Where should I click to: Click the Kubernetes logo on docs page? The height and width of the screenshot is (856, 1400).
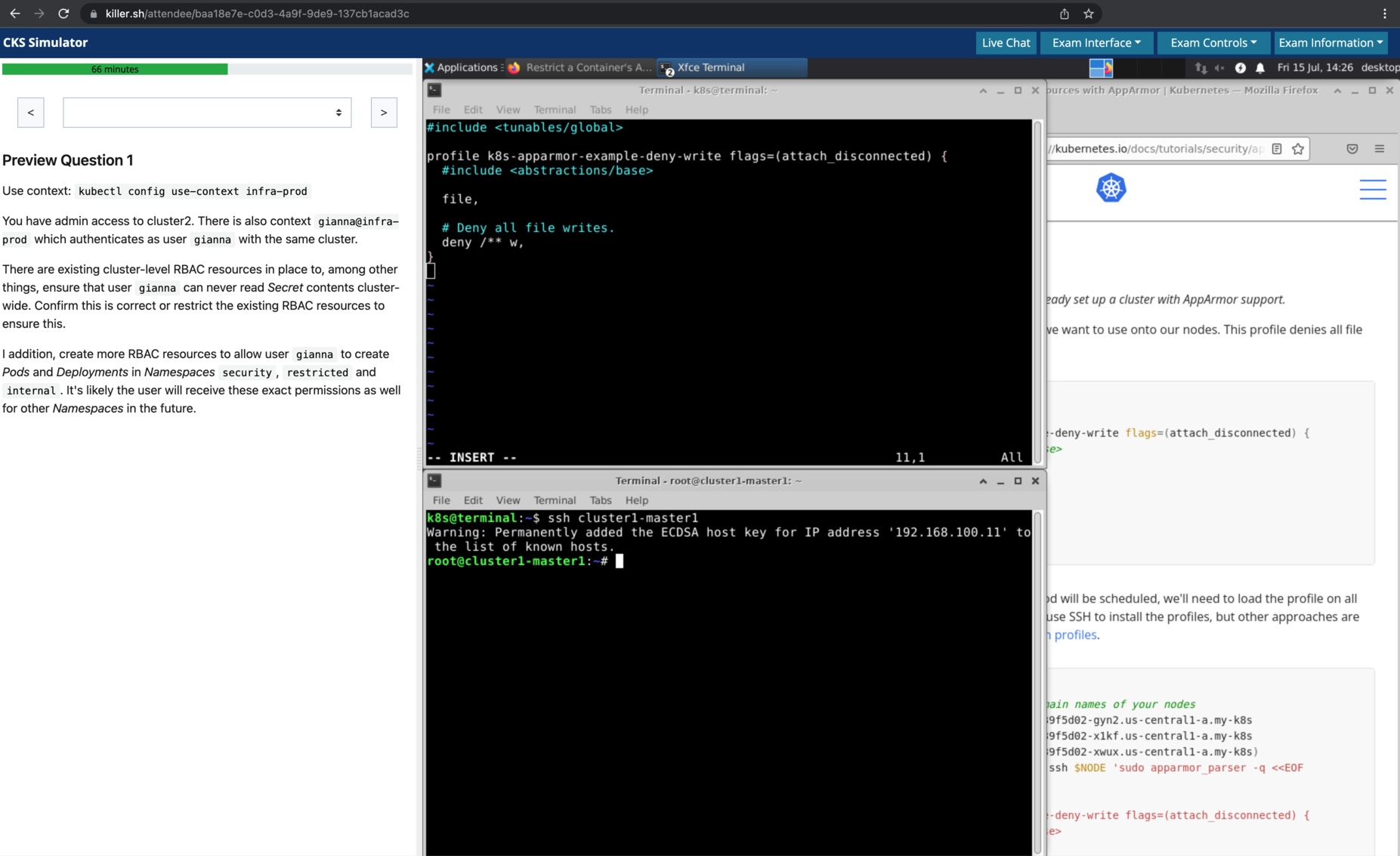[x=1111, y=188]
